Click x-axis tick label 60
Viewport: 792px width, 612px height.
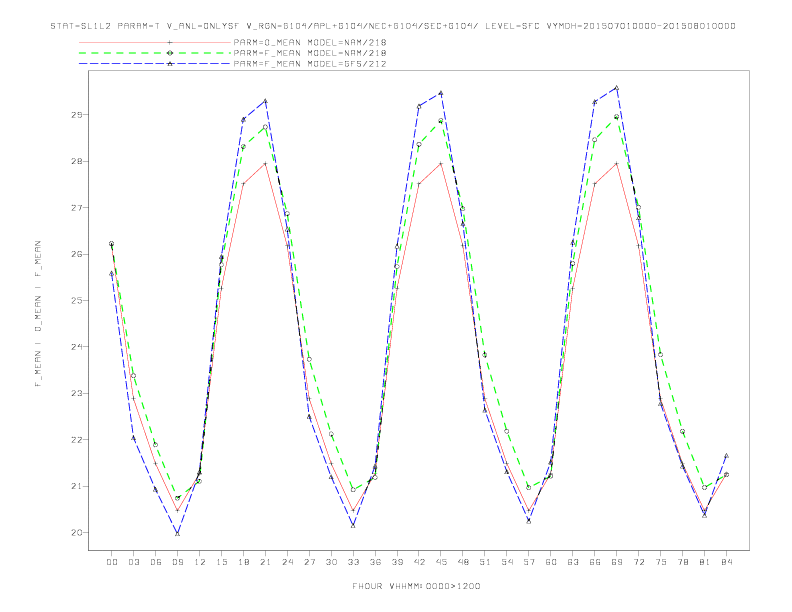click(x=551, y=562)
